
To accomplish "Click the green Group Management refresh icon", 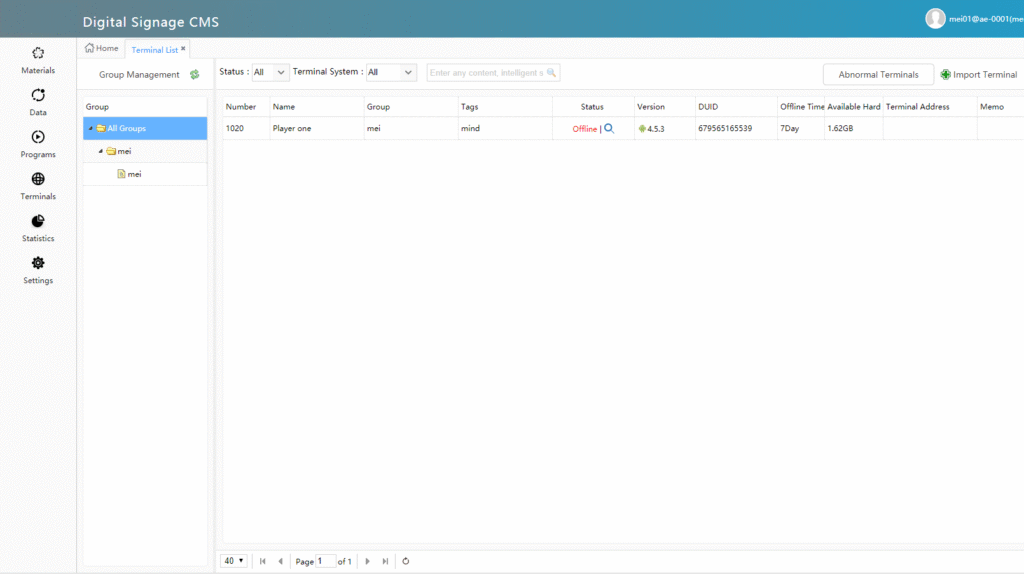I will pos(195,75).
